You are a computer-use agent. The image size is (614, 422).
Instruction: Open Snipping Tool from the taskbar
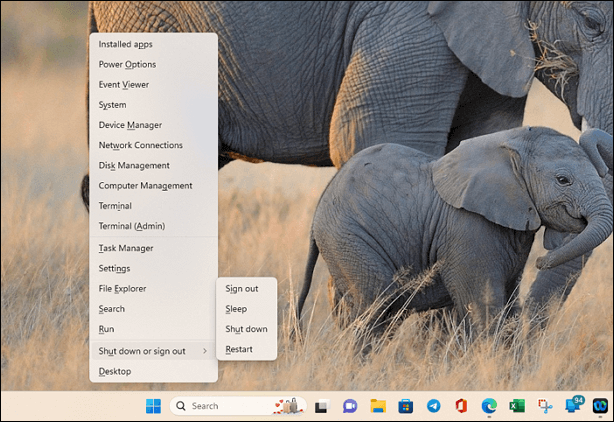(545, 406)
